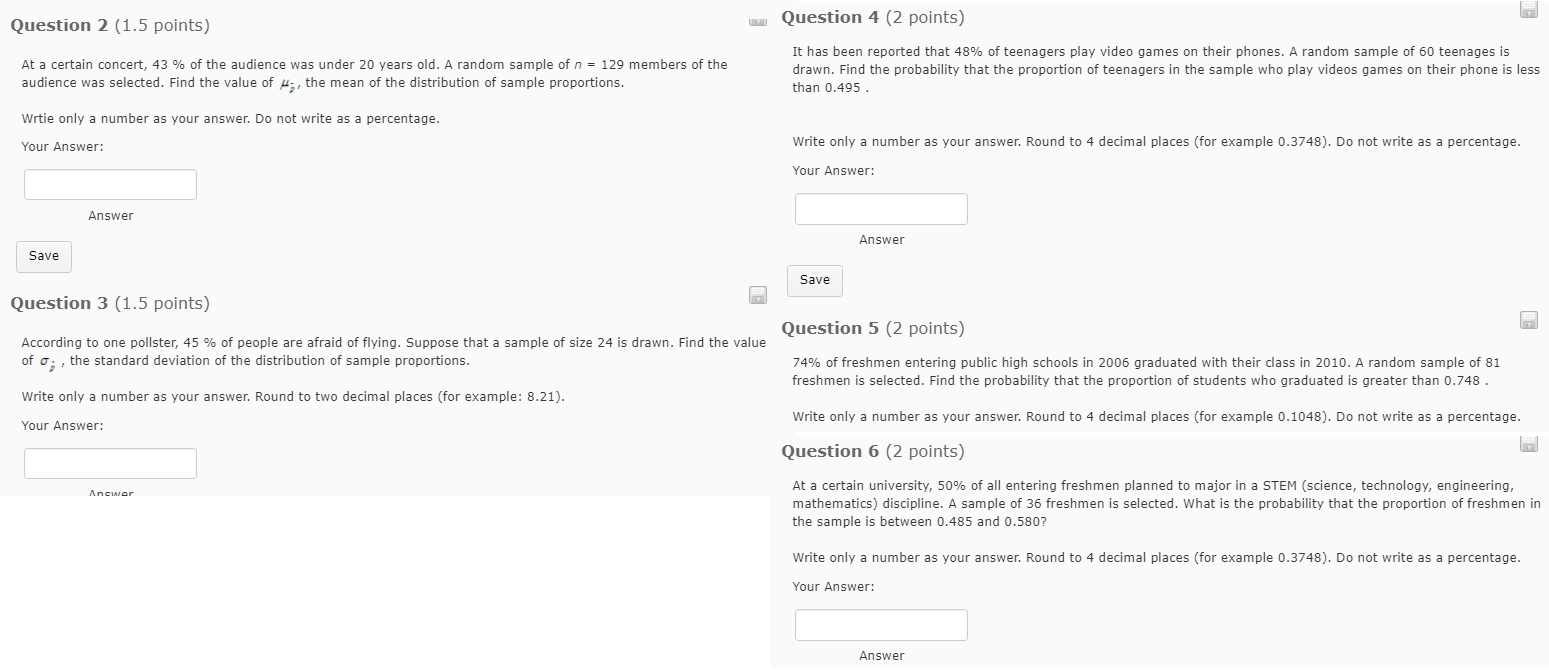This screenshot has width=1549, height=671.
Task: Click the Answer label beneath Question 6 input
Action: pos(882,655)
